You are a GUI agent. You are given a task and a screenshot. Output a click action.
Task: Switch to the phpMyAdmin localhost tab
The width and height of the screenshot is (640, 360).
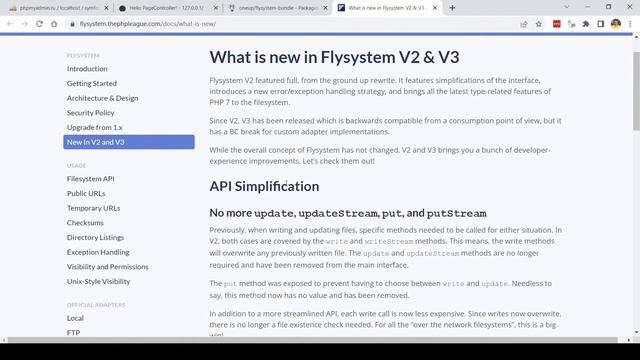tap(59, 8)
